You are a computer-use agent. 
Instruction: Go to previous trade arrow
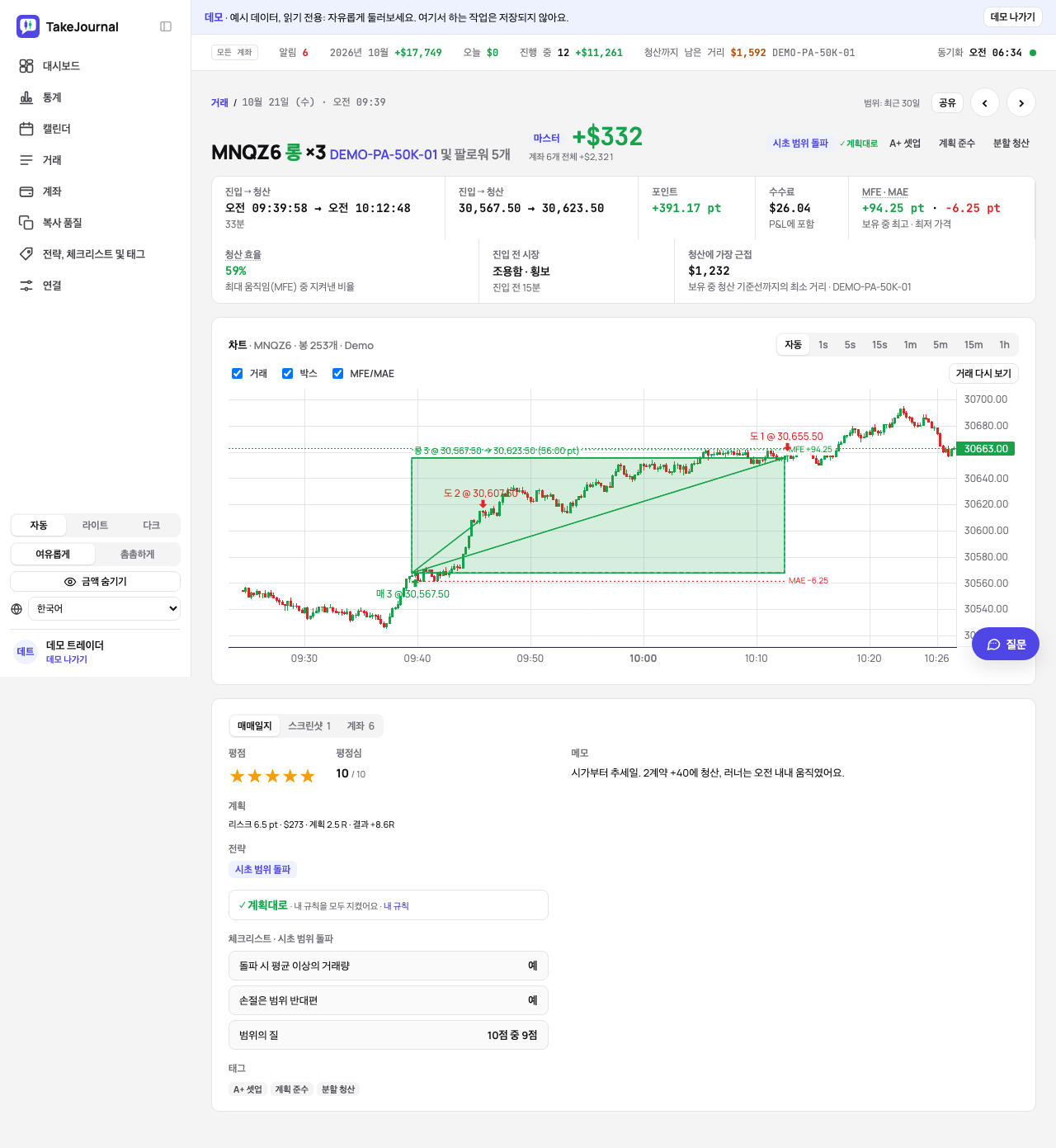coord(985,102)
